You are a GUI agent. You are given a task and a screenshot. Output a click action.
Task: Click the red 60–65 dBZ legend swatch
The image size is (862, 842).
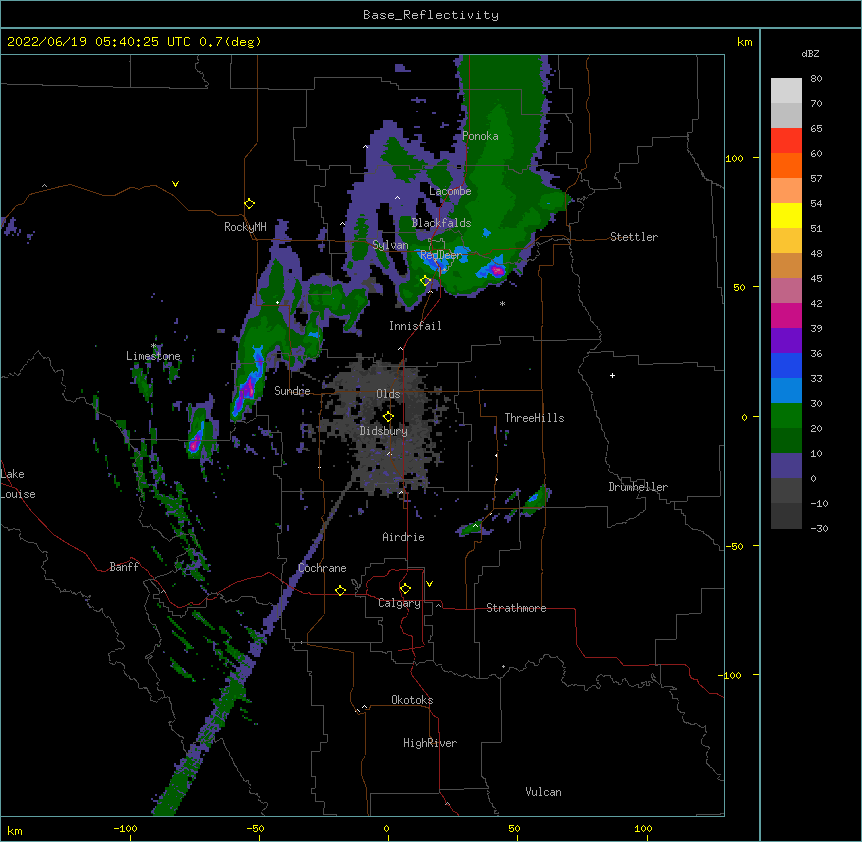pos(786,141)
